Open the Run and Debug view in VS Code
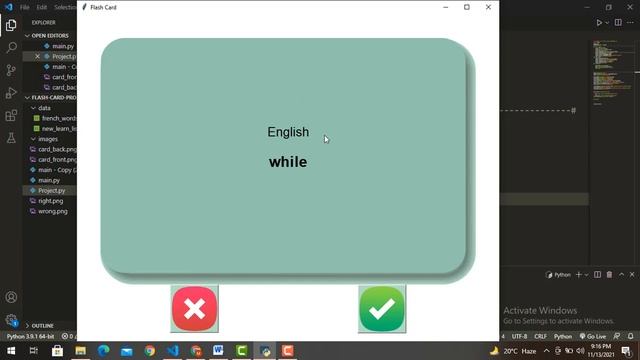 pyautogui.click(x=11, y=93)
